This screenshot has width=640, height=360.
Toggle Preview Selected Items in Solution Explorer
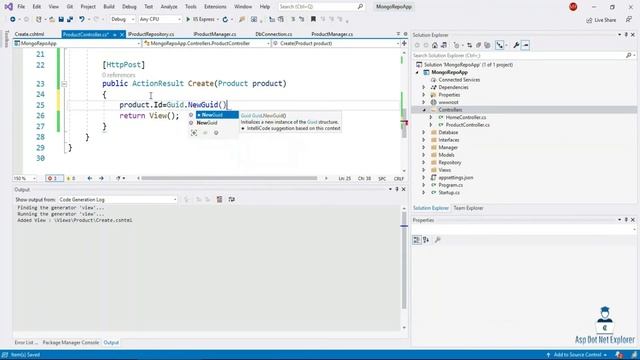[525, 45]
